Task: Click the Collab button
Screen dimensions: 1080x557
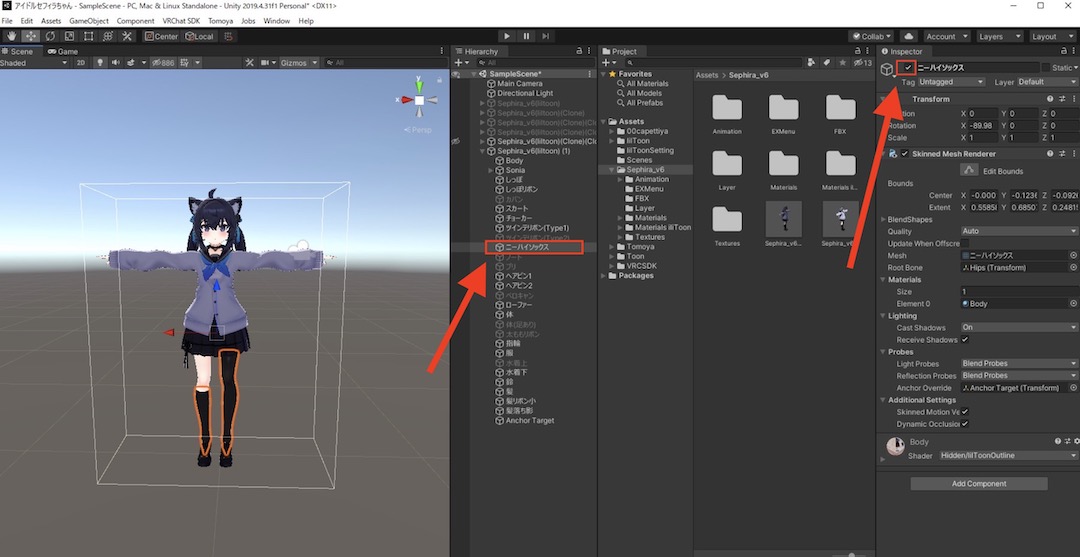Action: pos(871,36)
